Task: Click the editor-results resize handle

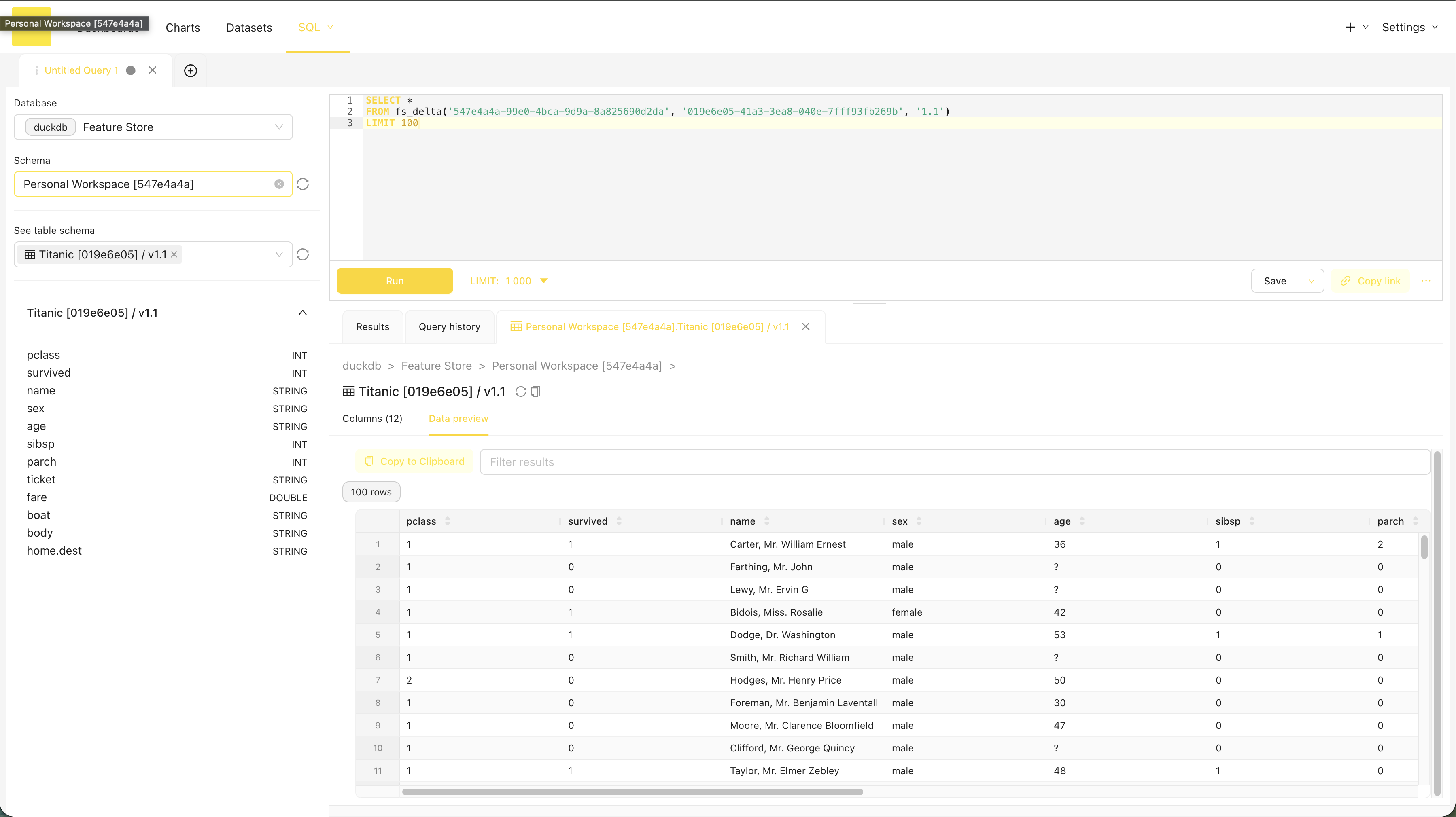Action: (869, 306)
